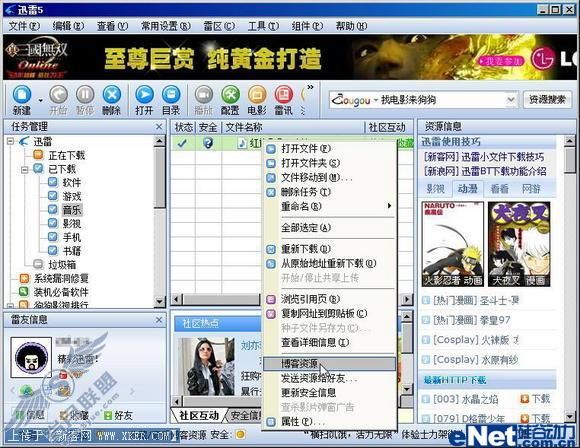Choose 从原始地址重新下载(O) menu entry
This screenshot has width=580, height=448.
click(329, 263)
